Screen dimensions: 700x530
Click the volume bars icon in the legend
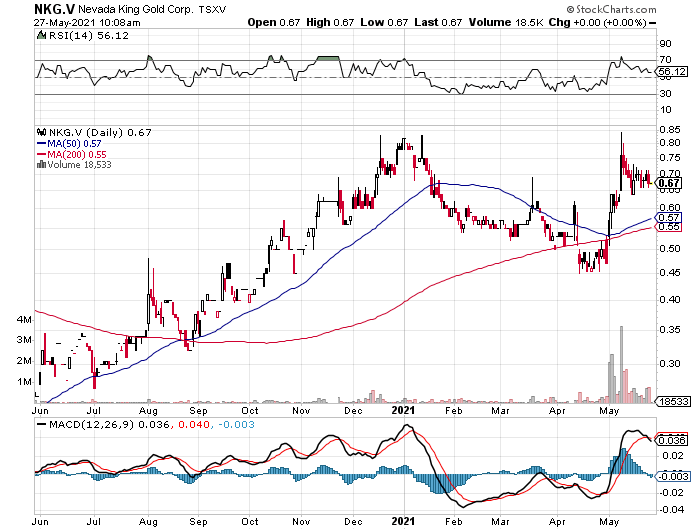(x=42, y=164)
